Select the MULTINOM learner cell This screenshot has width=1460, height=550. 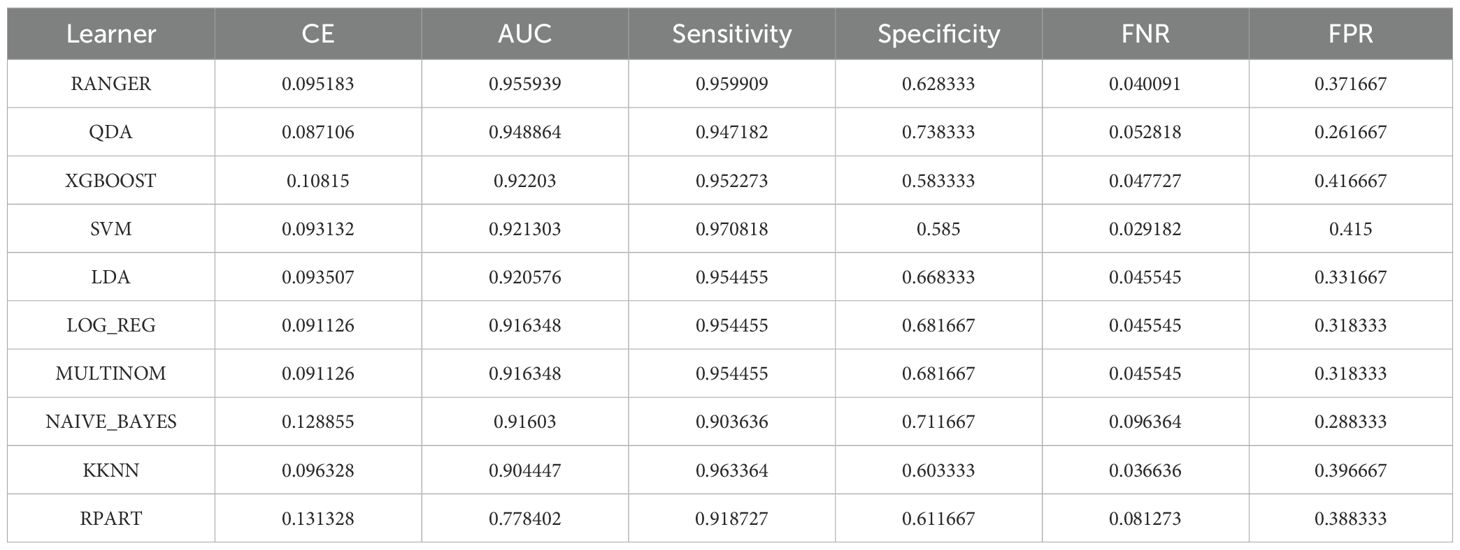coord(111,374)
